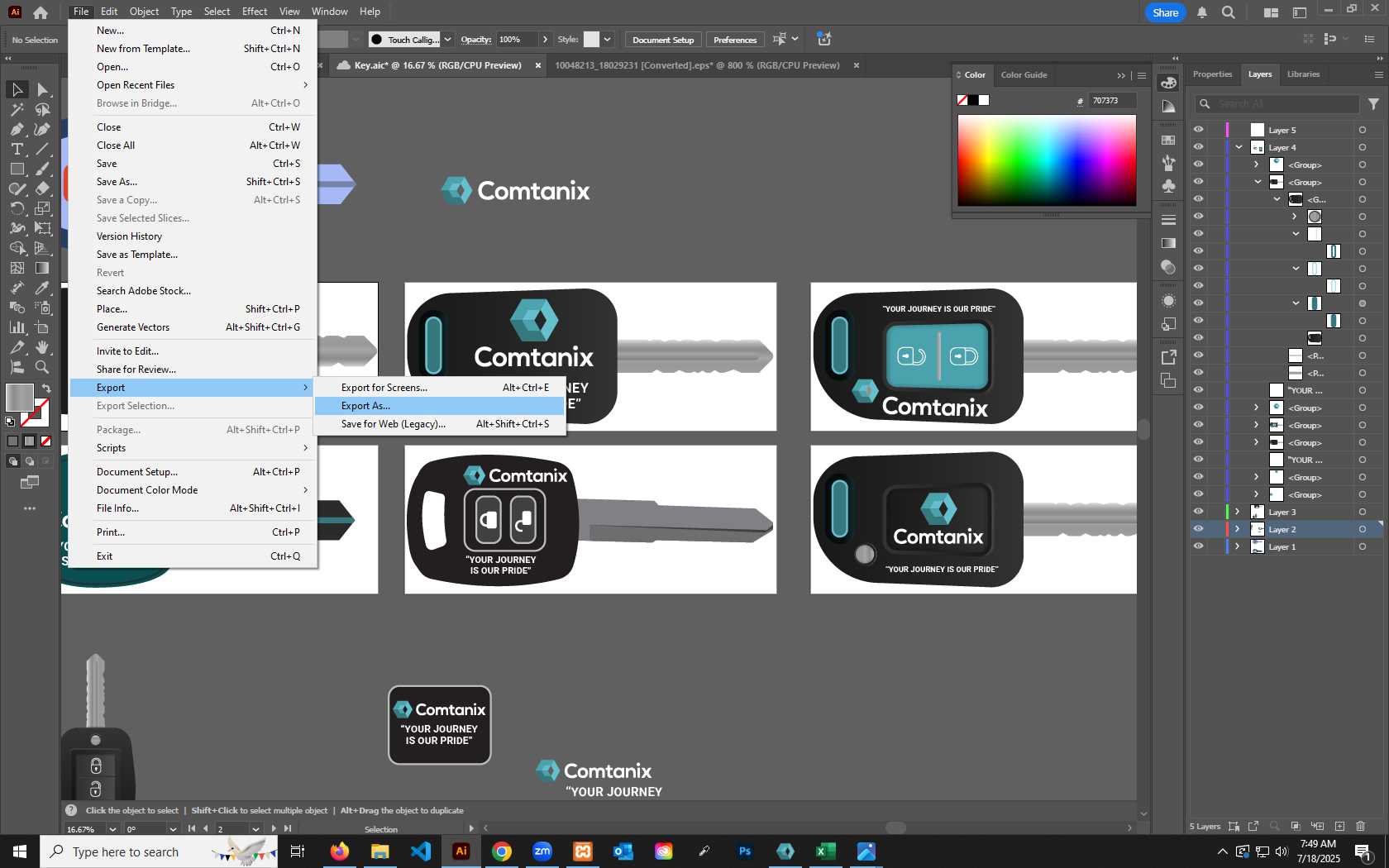Hide Layer 2 visibility eye
The image size is (1389, 868).
1198,529
